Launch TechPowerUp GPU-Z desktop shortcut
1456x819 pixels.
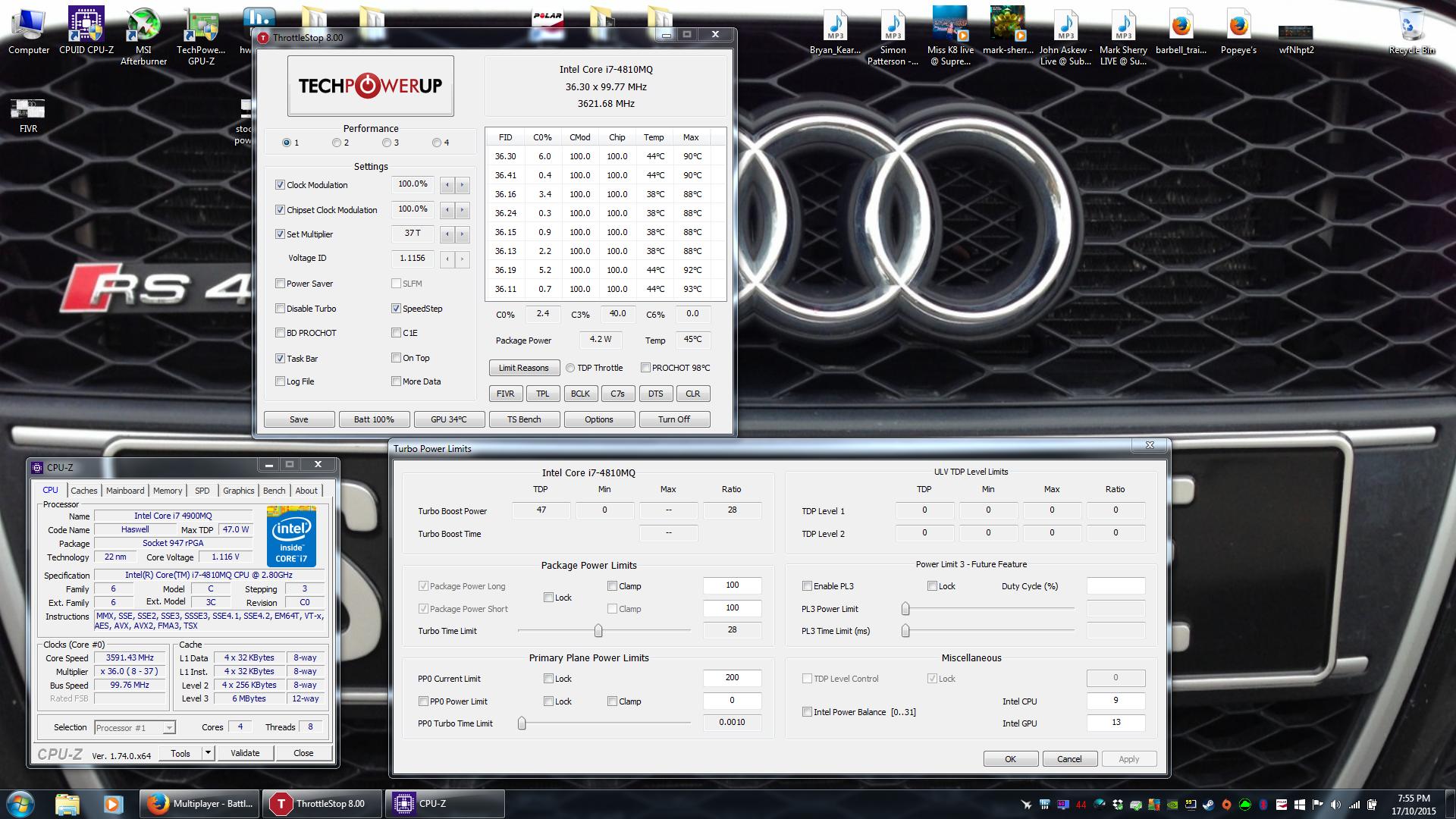[201, 36]
